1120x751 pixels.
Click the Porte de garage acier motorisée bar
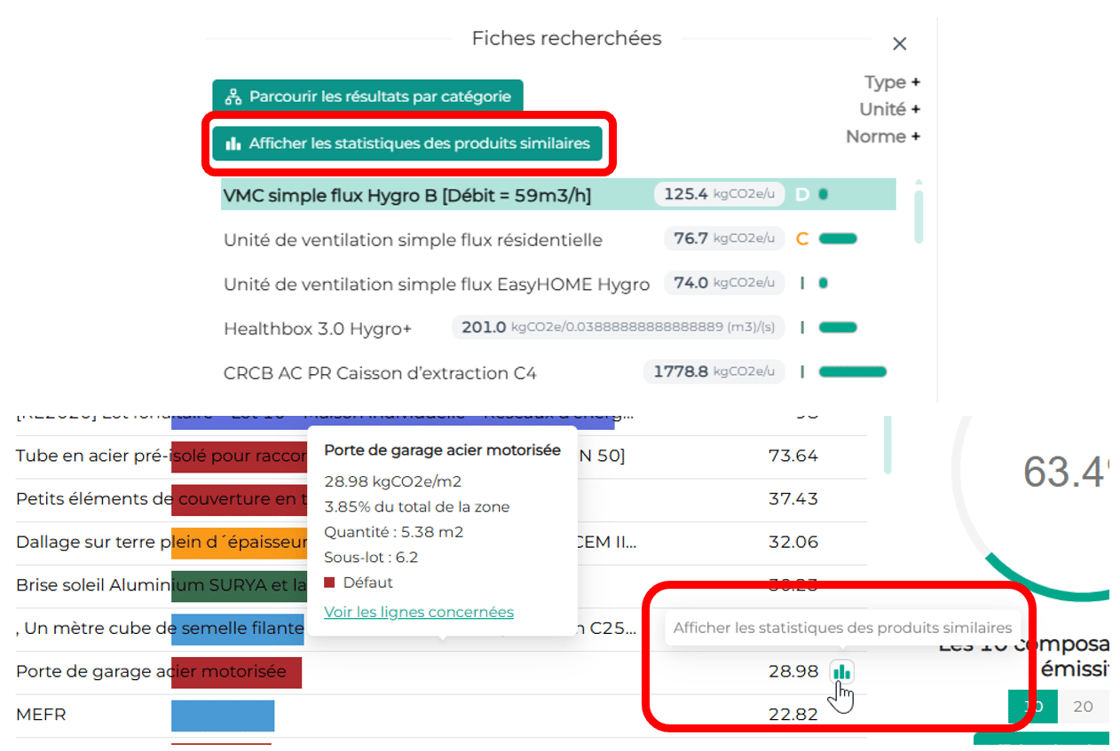click(236, 672)
